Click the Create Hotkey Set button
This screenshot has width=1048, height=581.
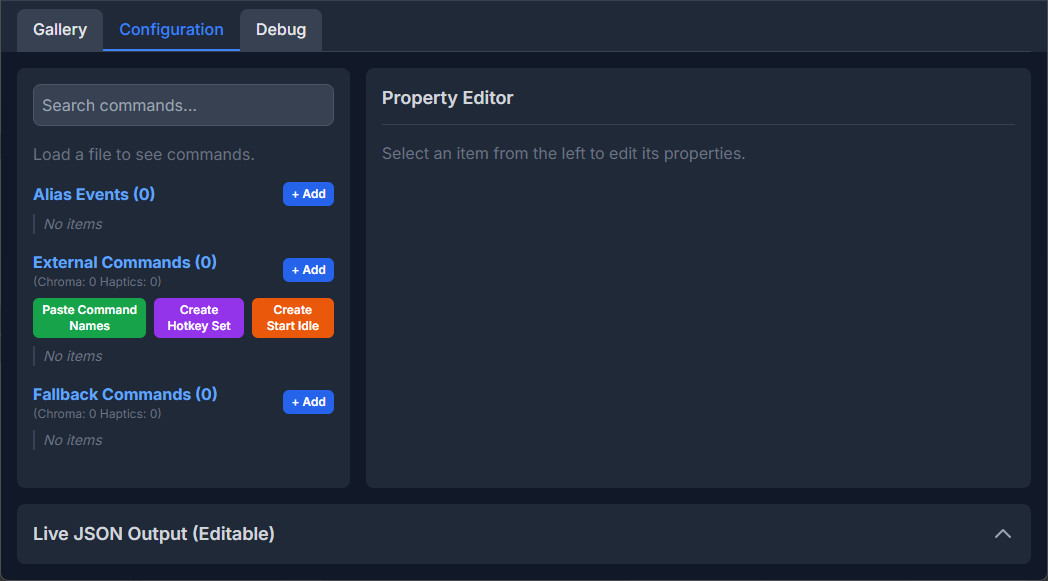pos(198,317)
